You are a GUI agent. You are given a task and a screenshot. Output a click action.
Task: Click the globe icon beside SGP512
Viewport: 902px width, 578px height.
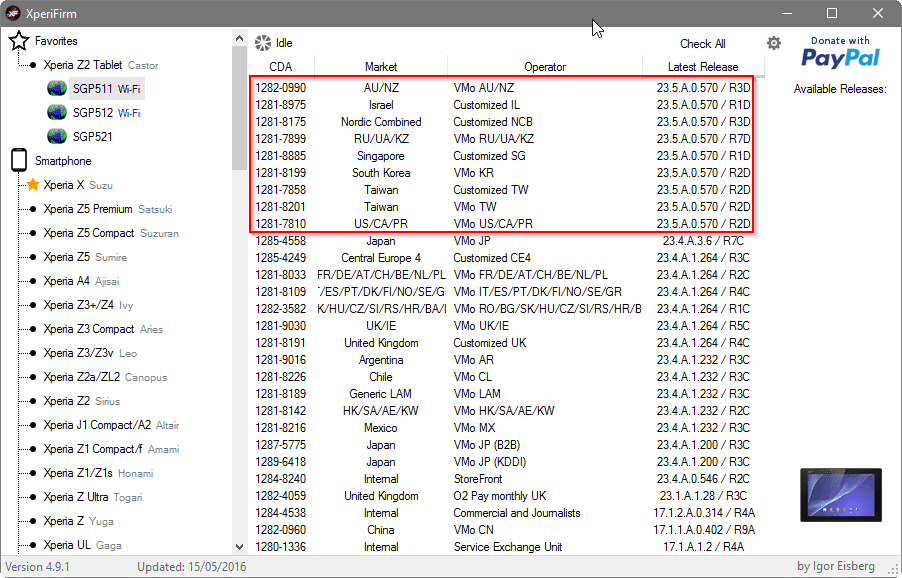(57, 112)
